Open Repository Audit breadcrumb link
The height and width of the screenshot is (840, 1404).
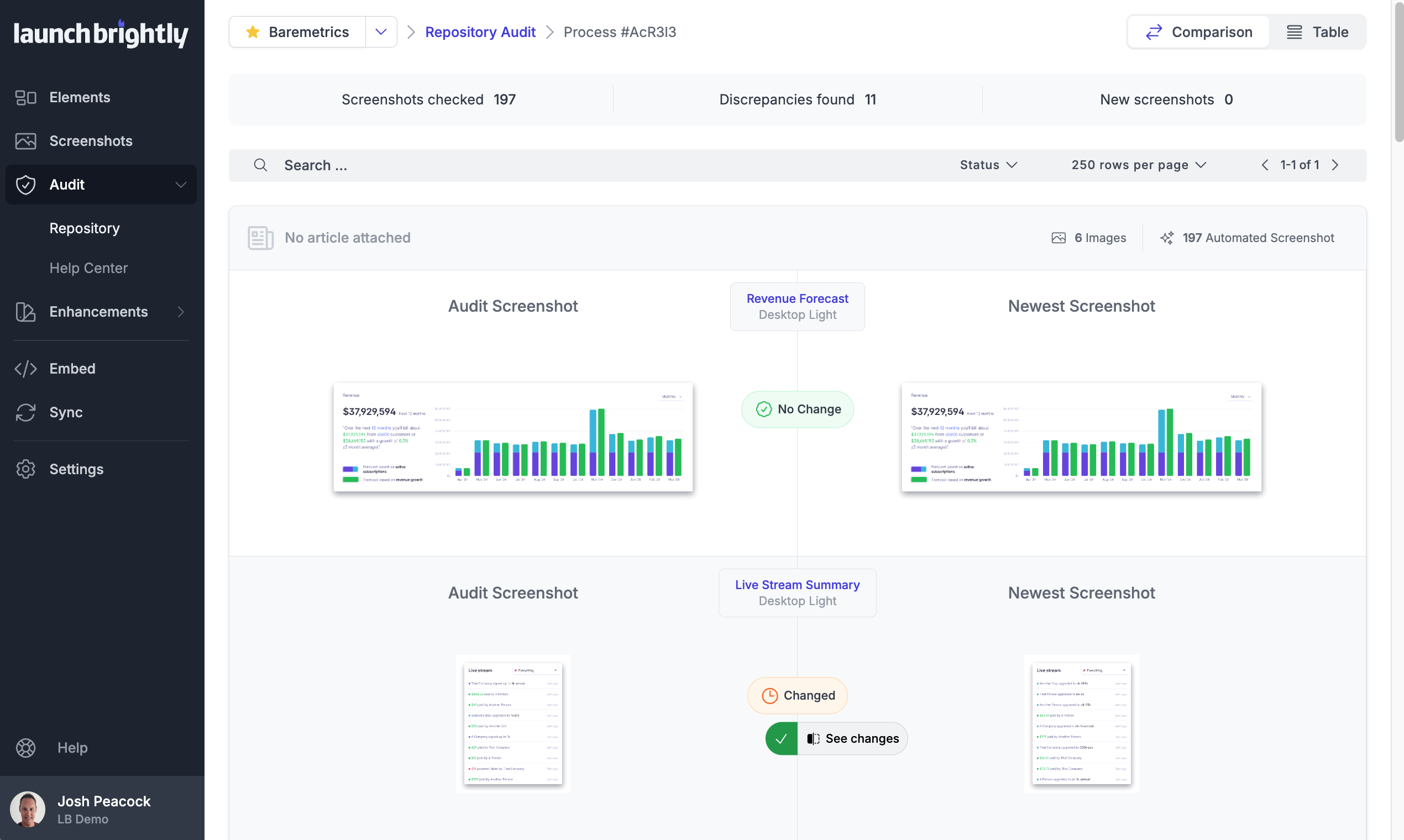480,32
